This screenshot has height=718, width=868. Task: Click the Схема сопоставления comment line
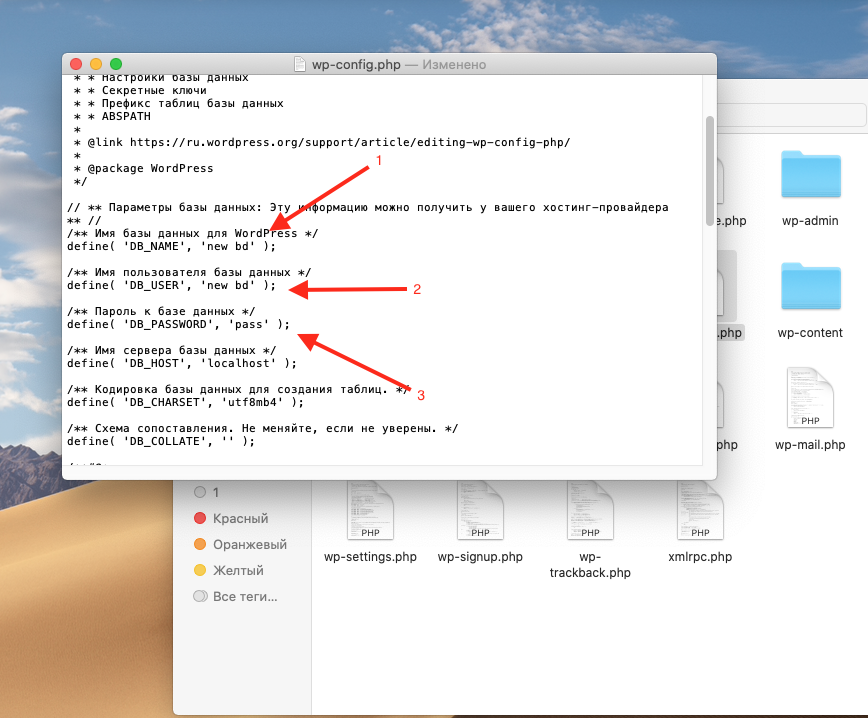[x=262, y=428]
